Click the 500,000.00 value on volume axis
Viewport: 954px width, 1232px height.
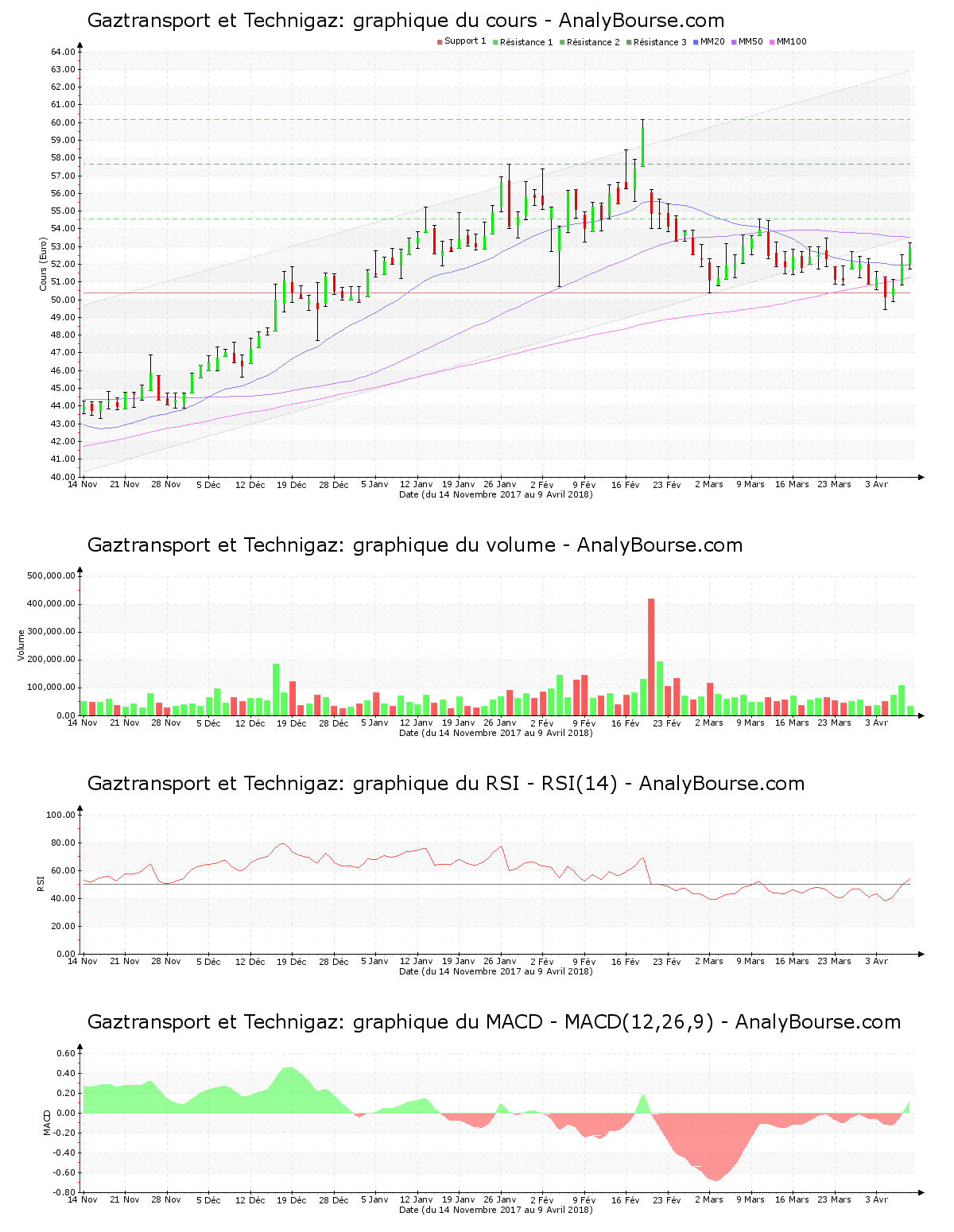click(x=52, y=575)
